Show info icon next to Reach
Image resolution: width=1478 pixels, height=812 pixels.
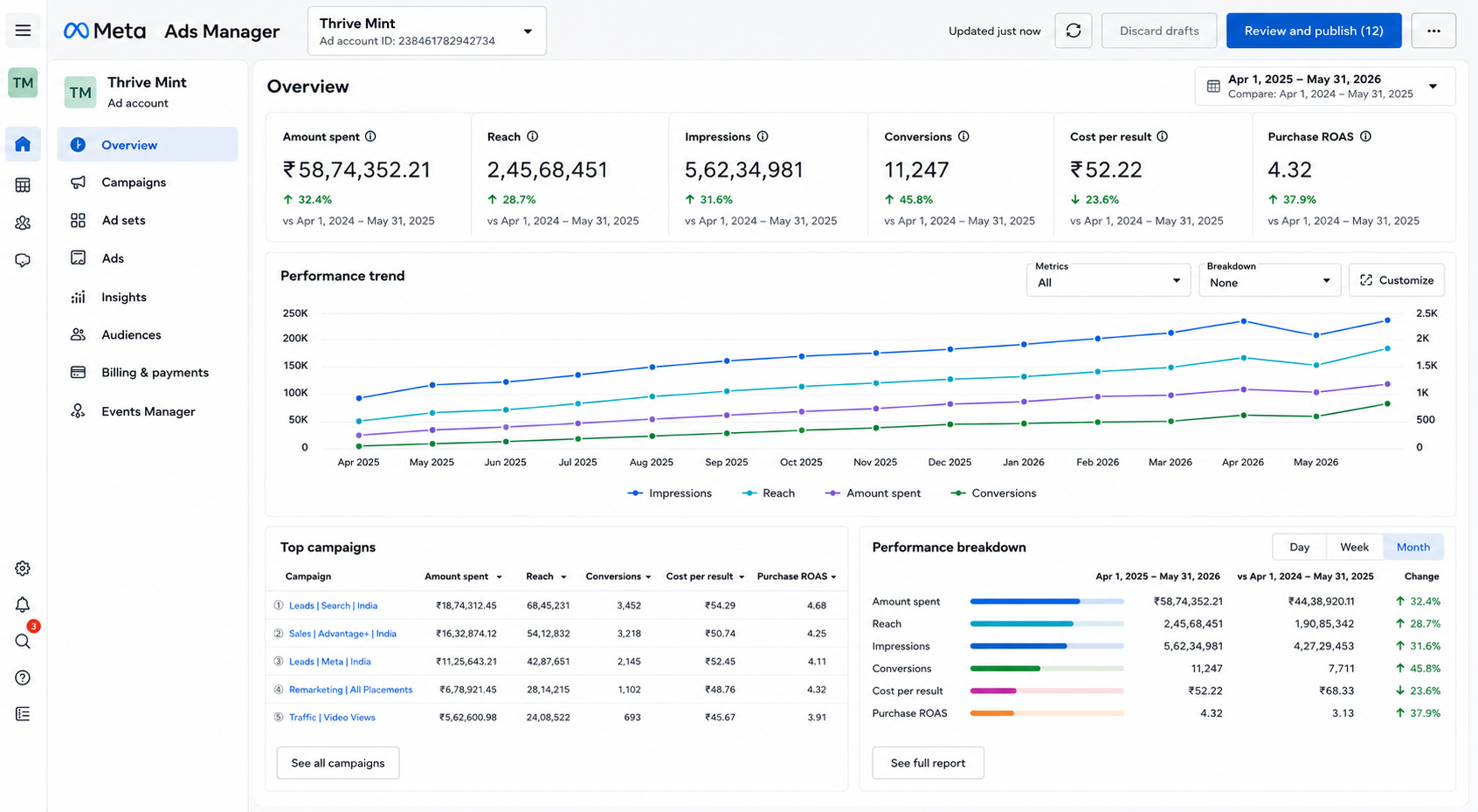coord(533,136)
